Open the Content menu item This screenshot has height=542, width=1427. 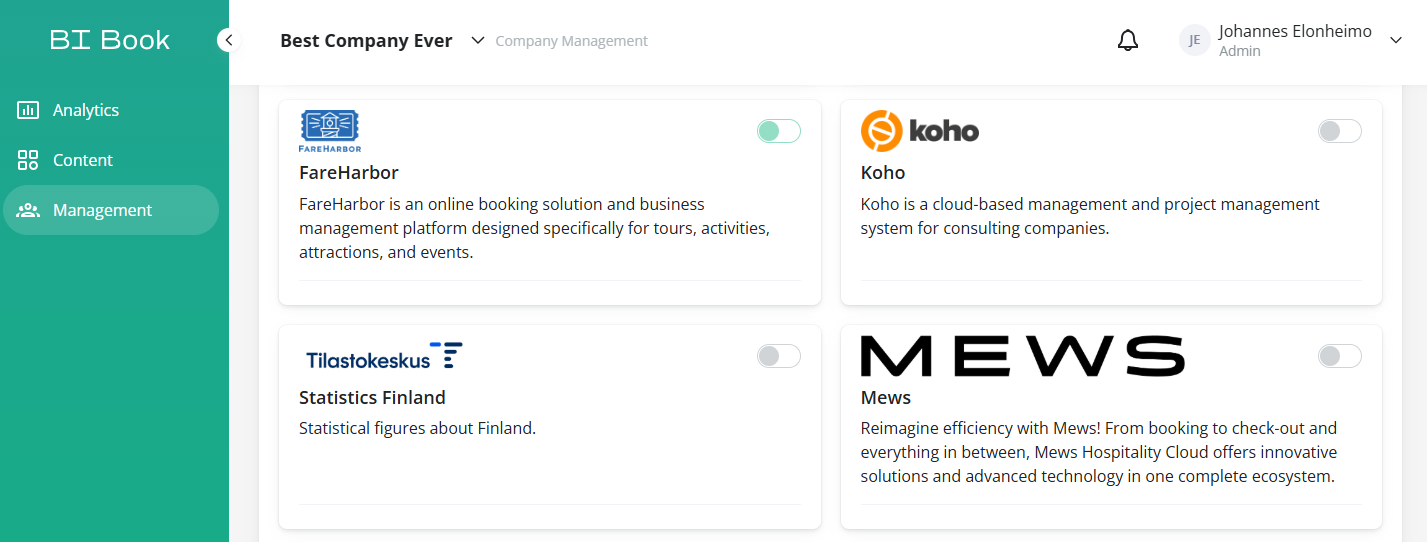(x=110, y=160)
